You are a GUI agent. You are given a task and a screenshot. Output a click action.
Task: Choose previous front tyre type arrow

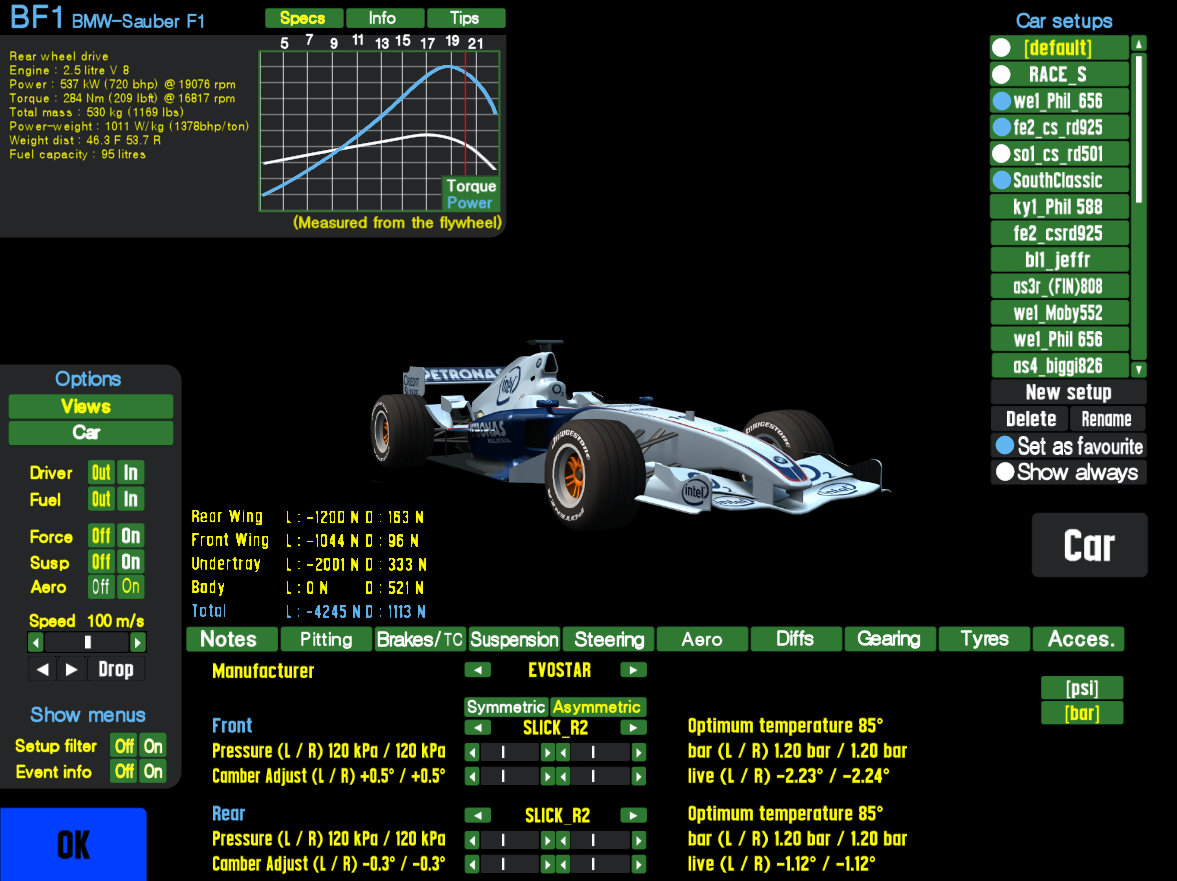[477, 728]
